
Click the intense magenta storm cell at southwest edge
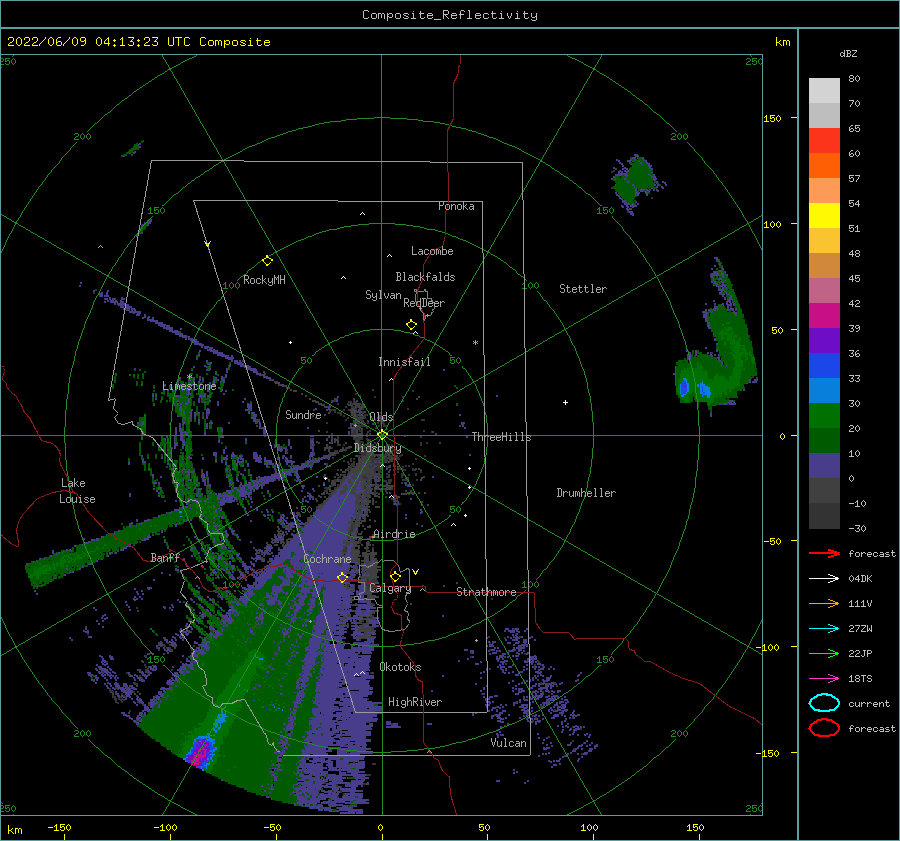click(200, 752)
